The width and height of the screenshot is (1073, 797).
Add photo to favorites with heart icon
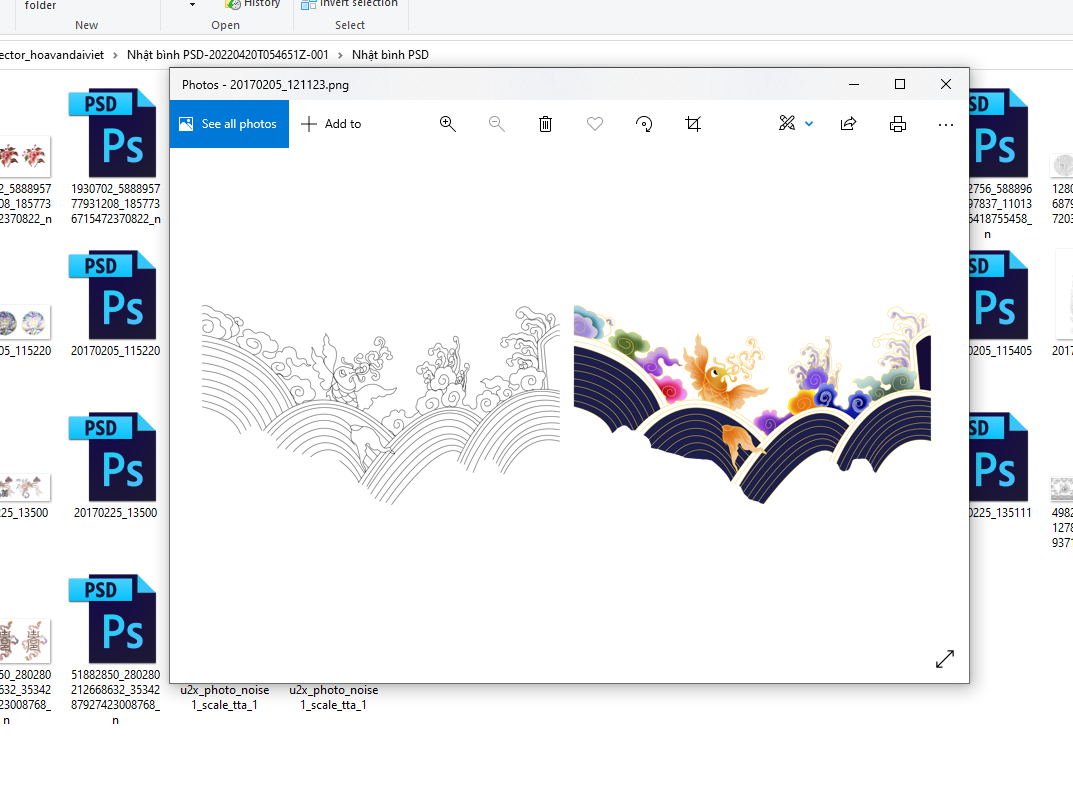pyautogui.click(x=594, y=124)
